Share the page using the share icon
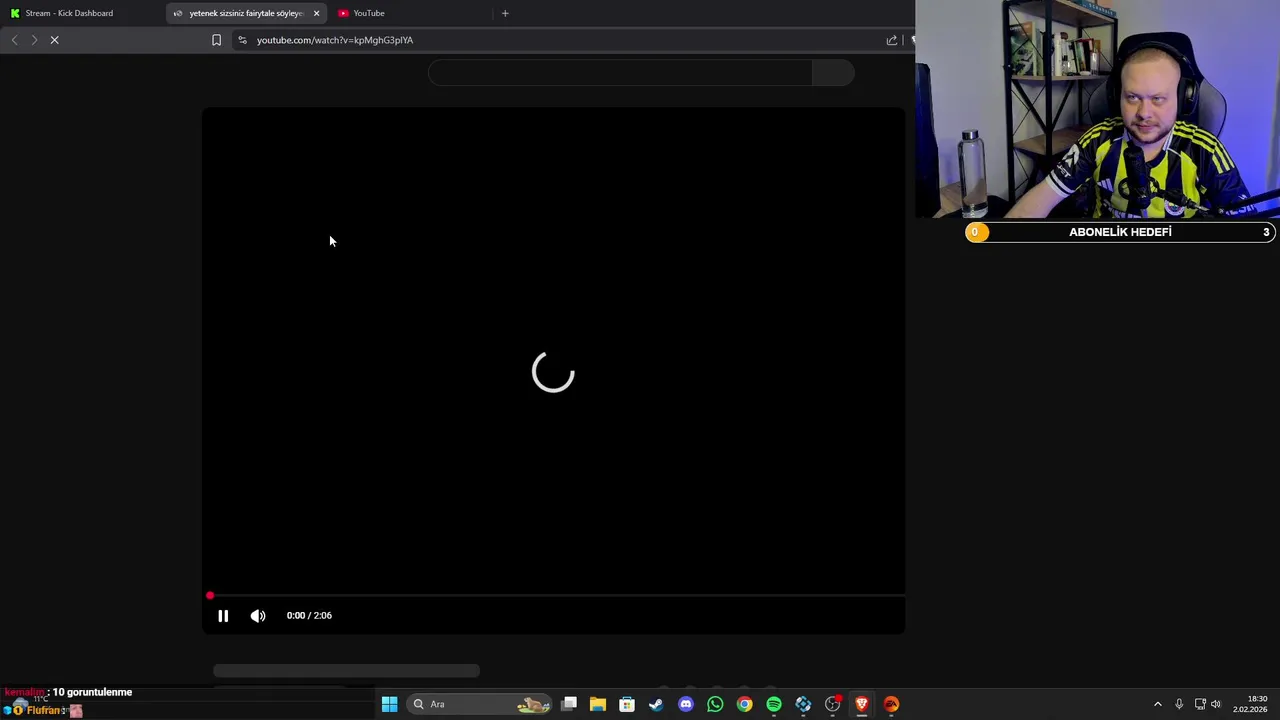 tap(892, 40)
